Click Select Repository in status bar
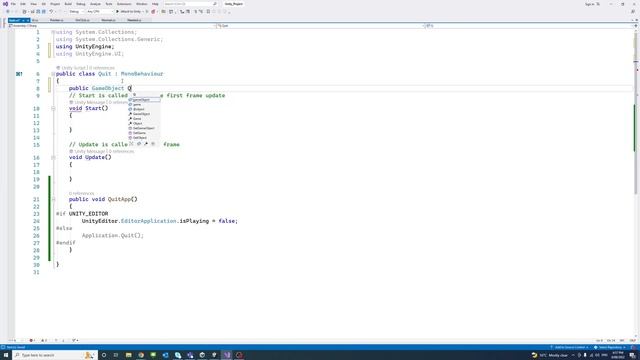Image resolution: width=640 pixels, height=360 pixels. 609,347
